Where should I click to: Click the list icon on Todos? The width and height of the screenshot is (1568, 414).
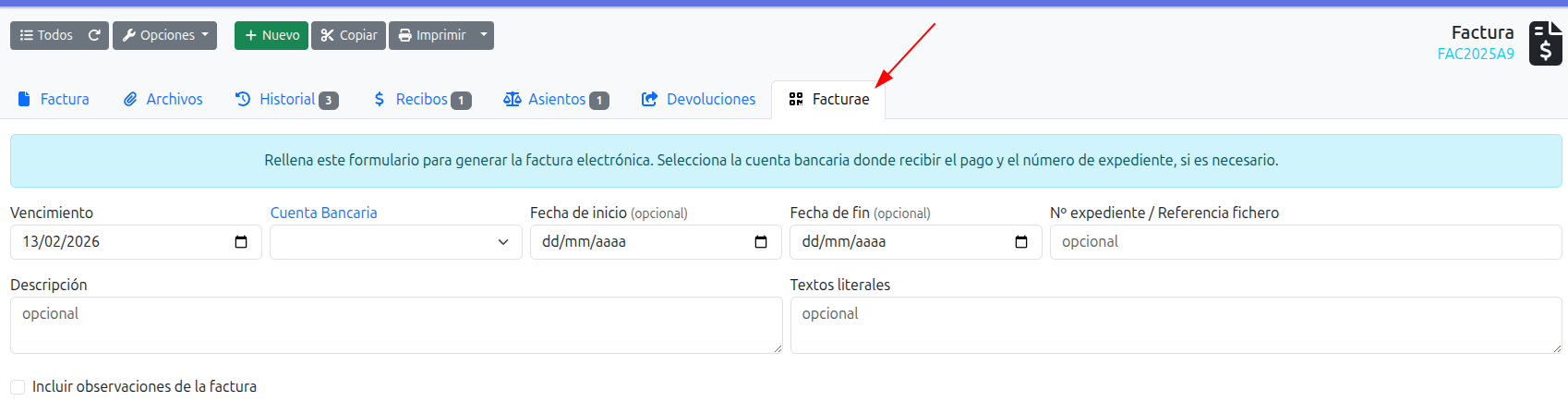27,35
